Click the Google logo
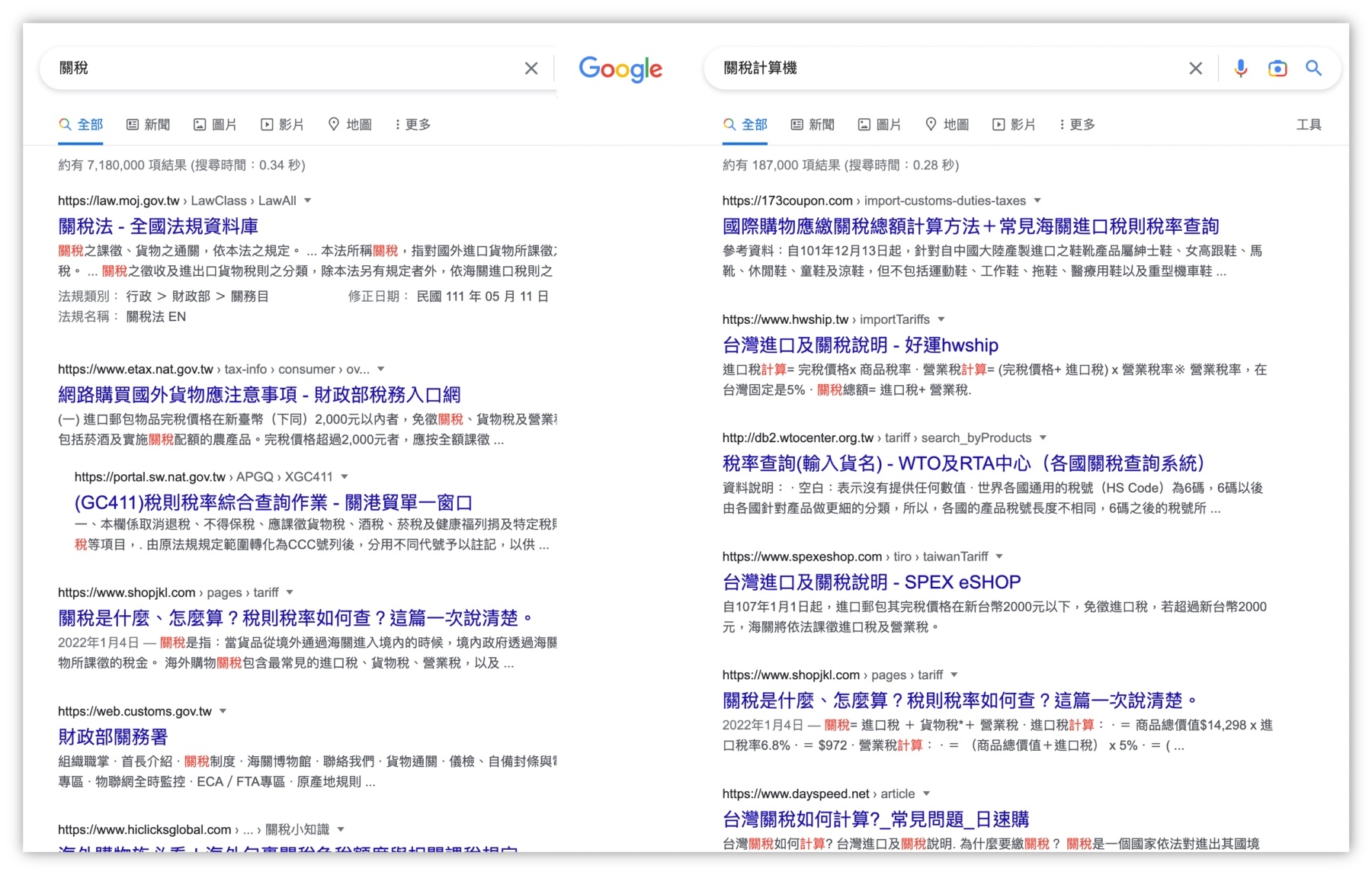Image resolution: width=1372 pixels, height=875 pixels. point(620,69)
